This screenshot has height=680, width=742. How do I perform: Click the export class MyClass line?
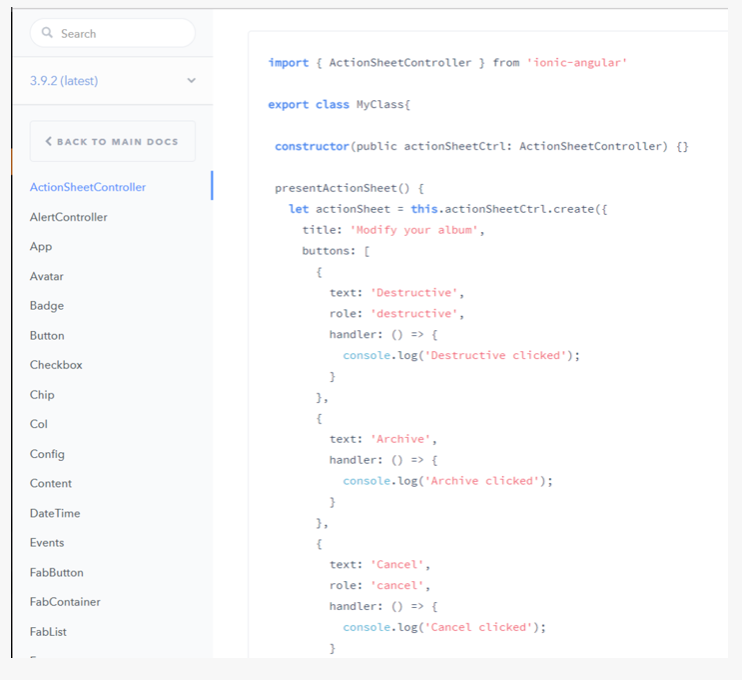pyautogui.click(x=339, y=105)
